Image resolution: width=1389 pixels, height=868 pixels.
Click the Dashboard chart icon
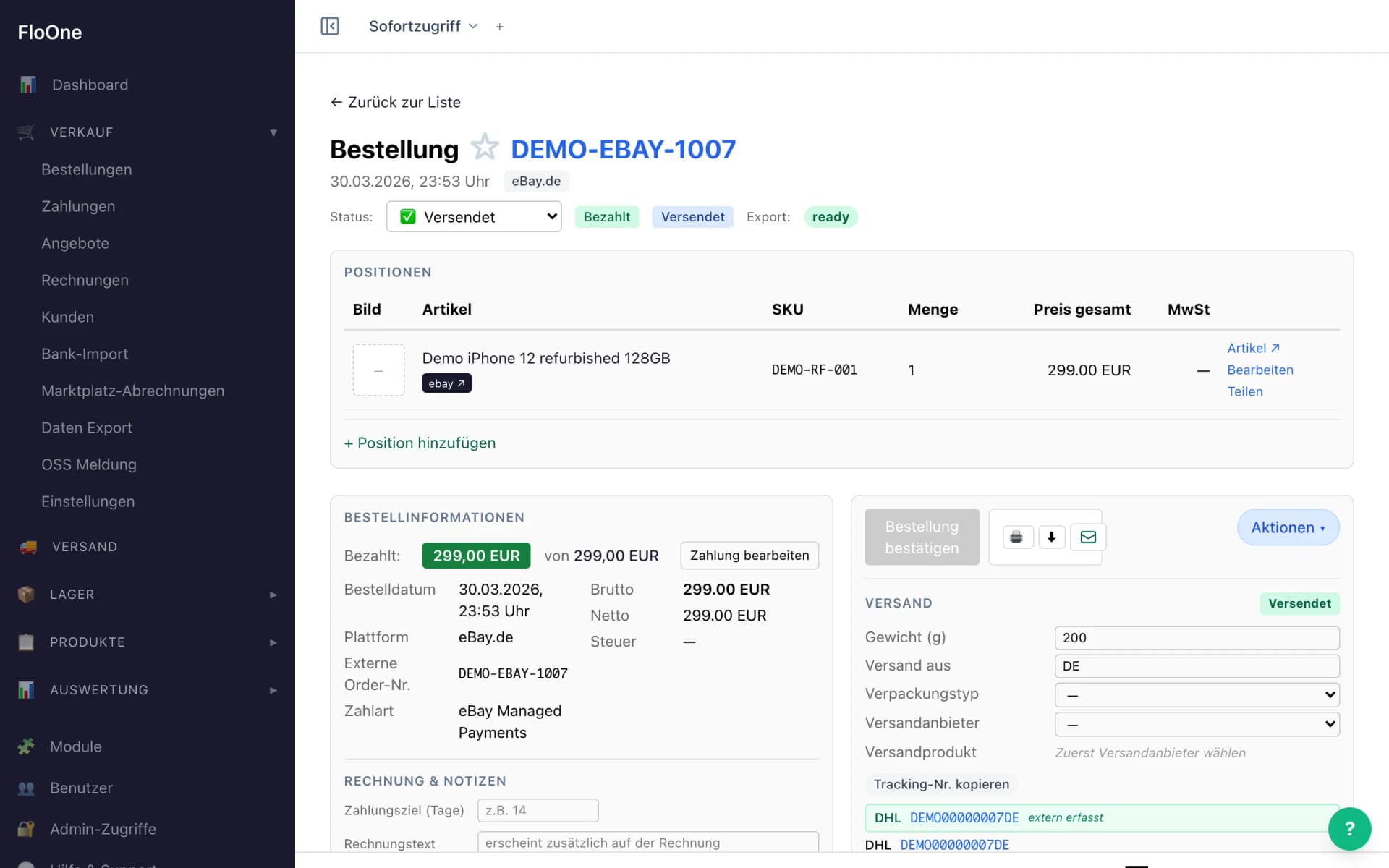[x=27, y=85]
